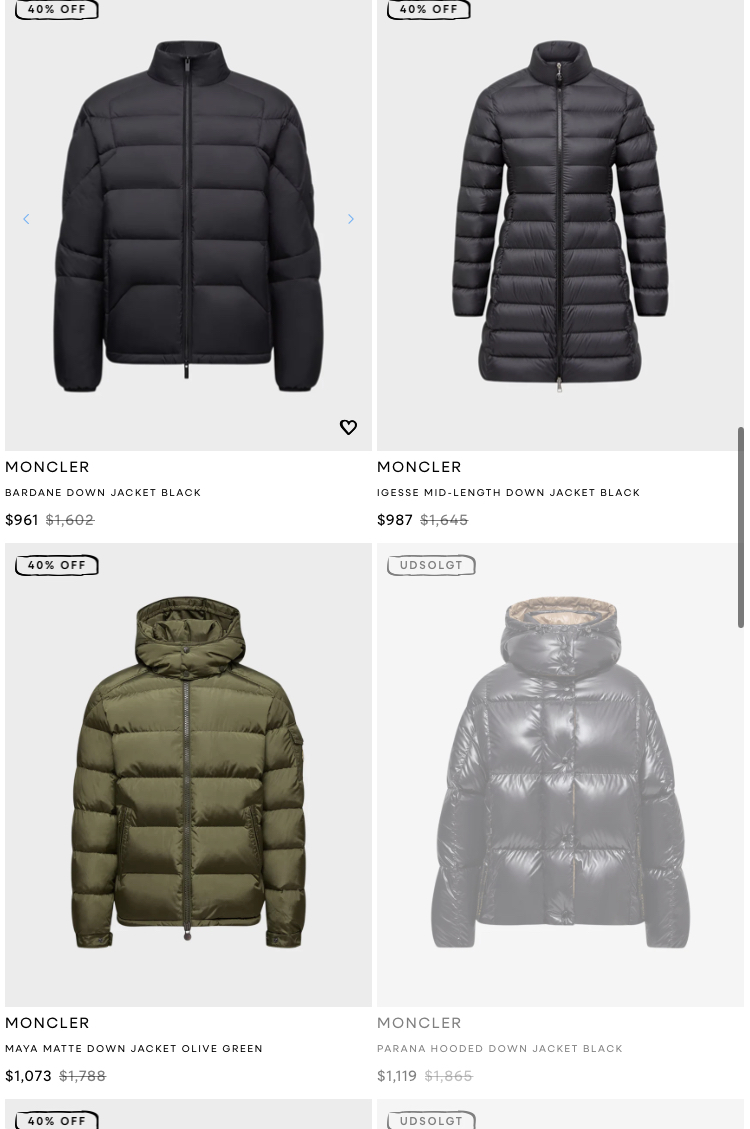This screenshot has width=750, height=1129.
Task: Click the page vertical scrollbar handle
Action: coord(741,527)
